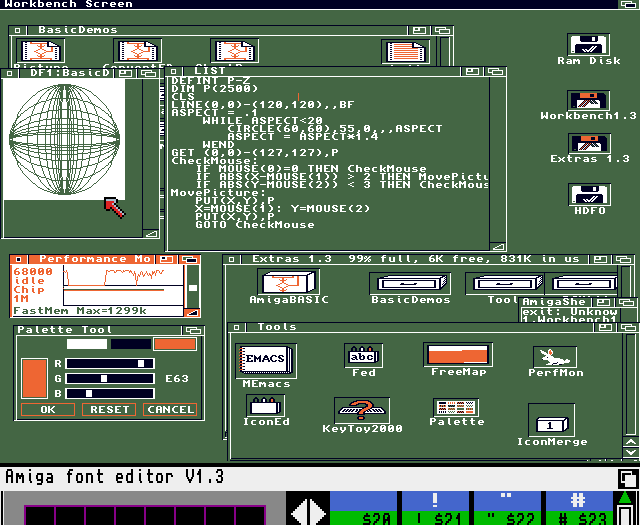Click the 'DIM P(2500)' code line
This screenshot has width=640, height=525.
[215, 89]
